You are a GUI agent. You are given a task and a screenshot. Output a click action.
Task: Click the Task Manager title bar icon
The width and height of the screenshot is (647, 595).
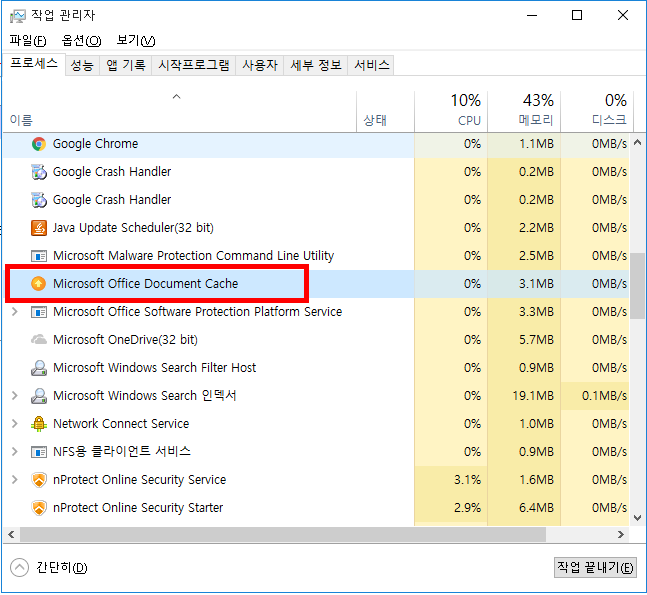(18, 16)
